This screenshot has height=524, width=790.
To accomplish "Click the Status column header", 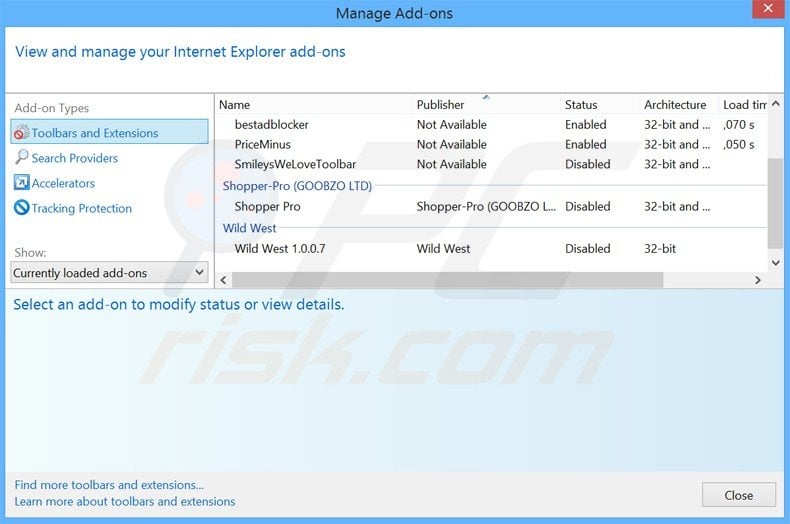I will click(581, 105).
